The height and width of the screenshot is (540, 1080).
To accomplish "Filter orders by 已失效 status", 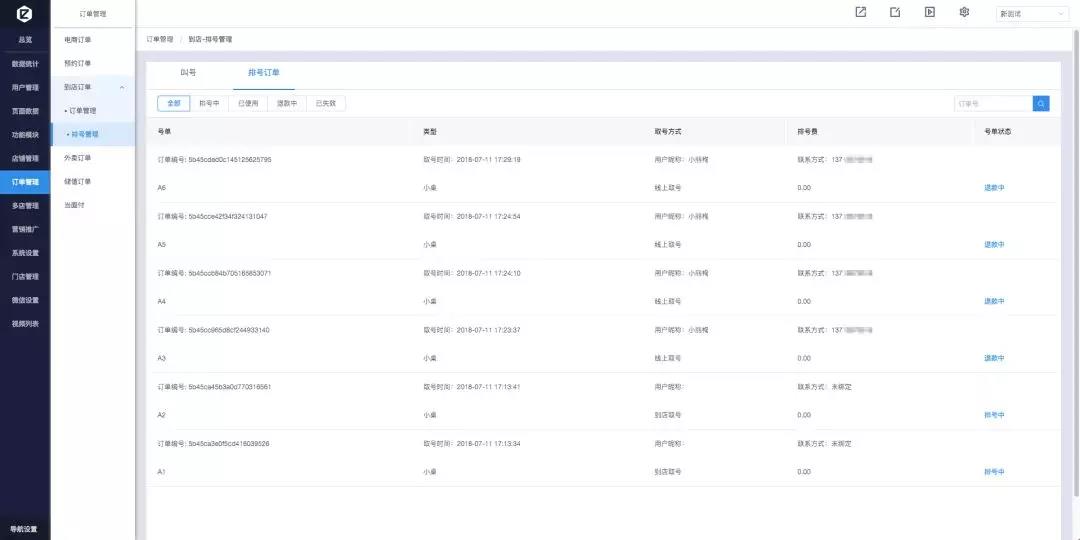I will [326, 103].
